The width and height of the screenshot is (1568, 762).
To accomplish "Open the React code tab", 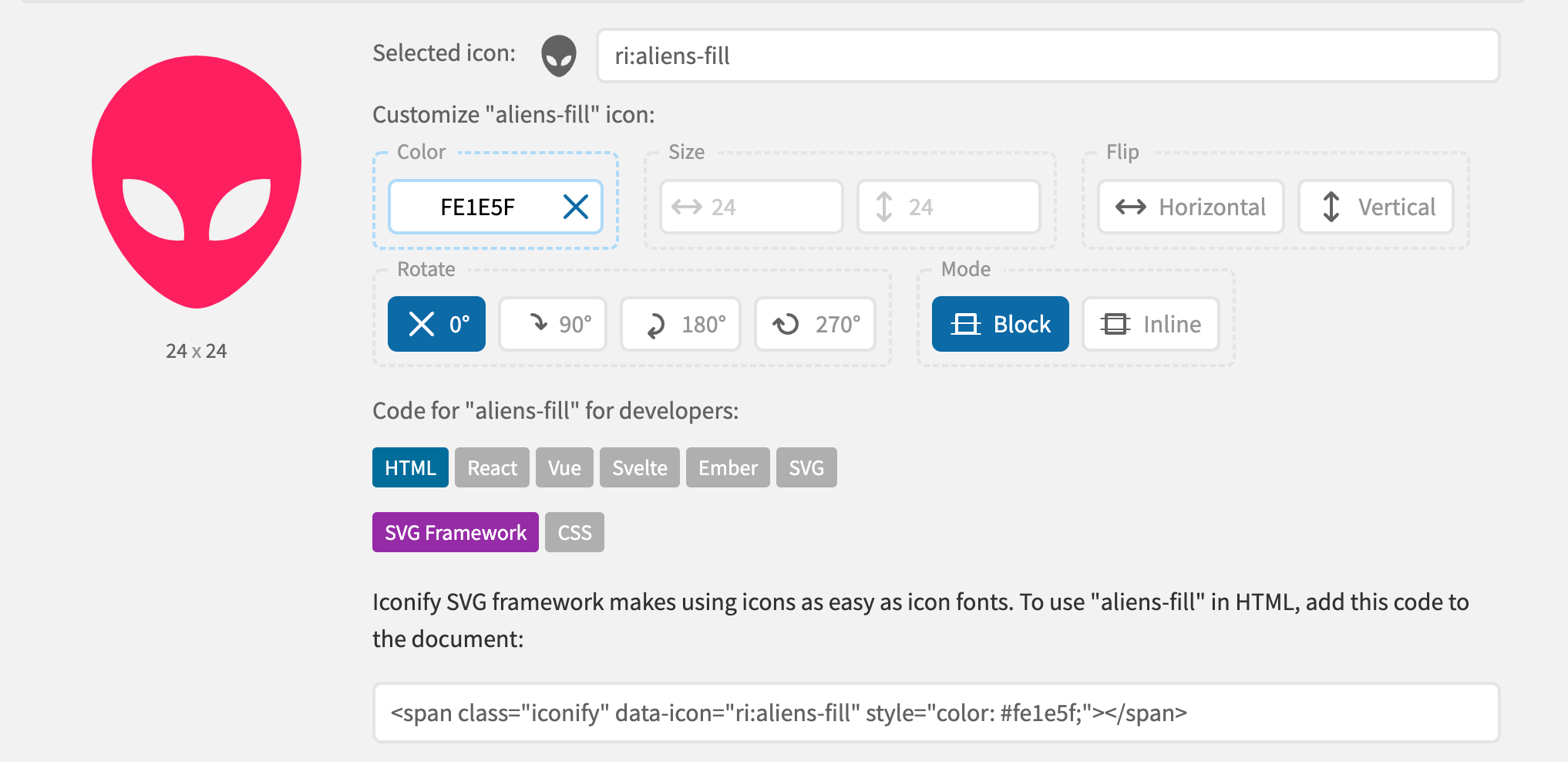I will [x=492, y=467].
